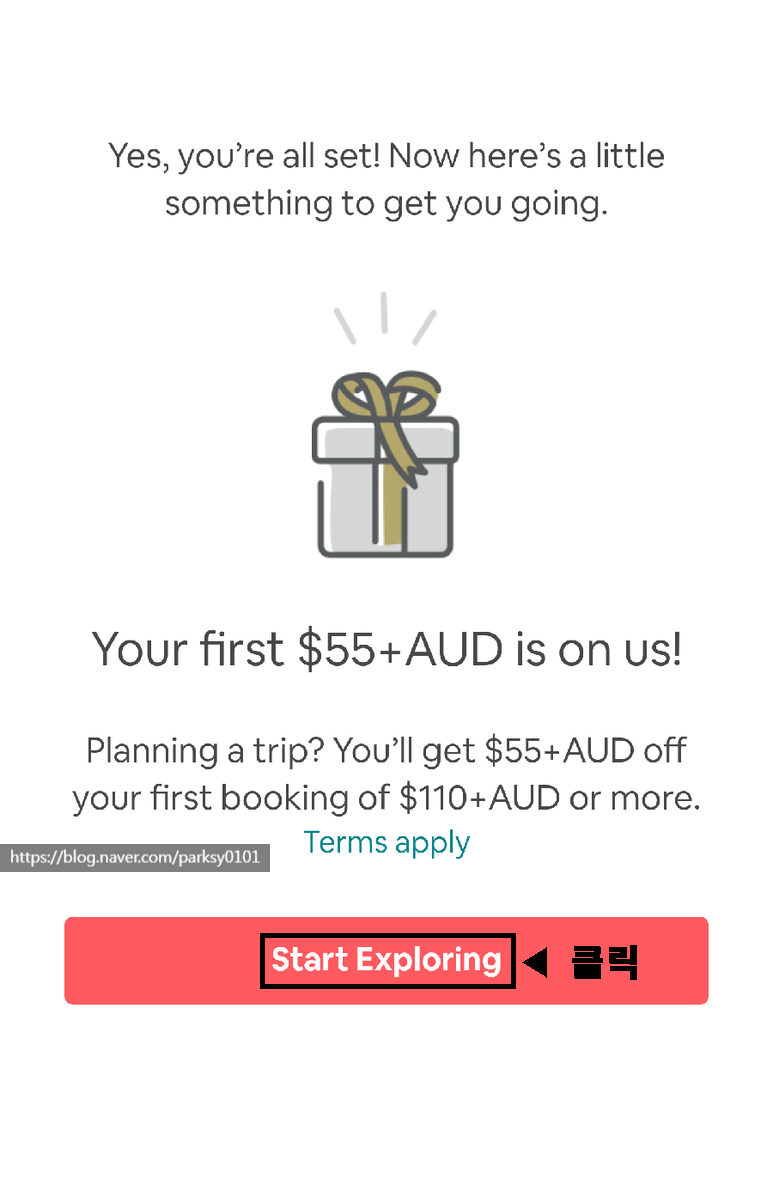
Task: Click the Korean 클릭 annotation label
Action: pos(605,962)
